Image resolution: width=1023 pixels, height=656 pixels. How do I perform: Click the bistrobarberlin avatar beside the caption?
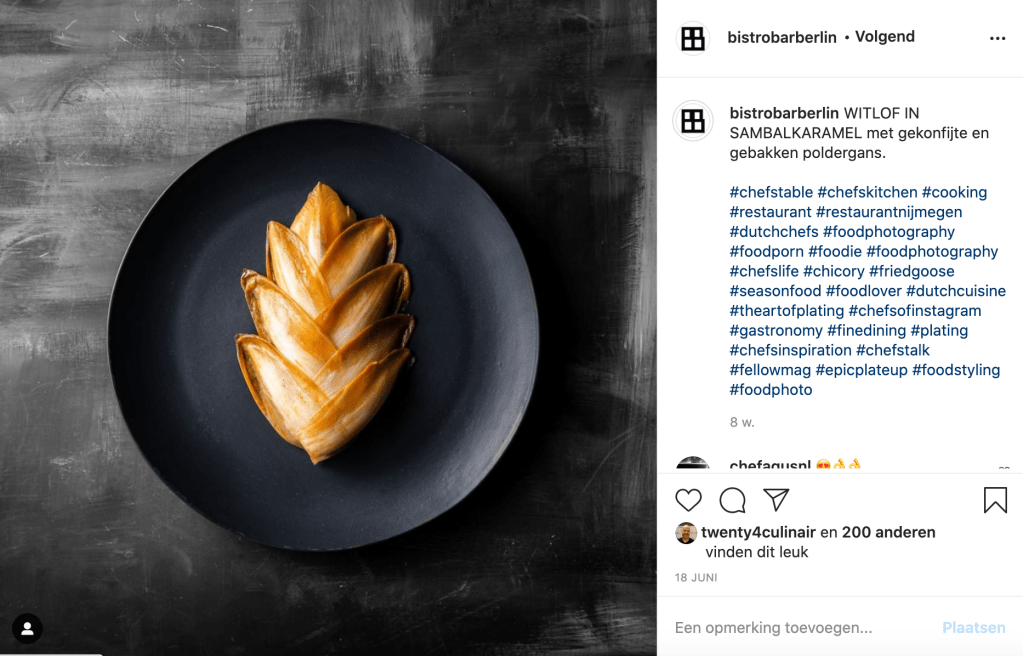tap(693, 121)
